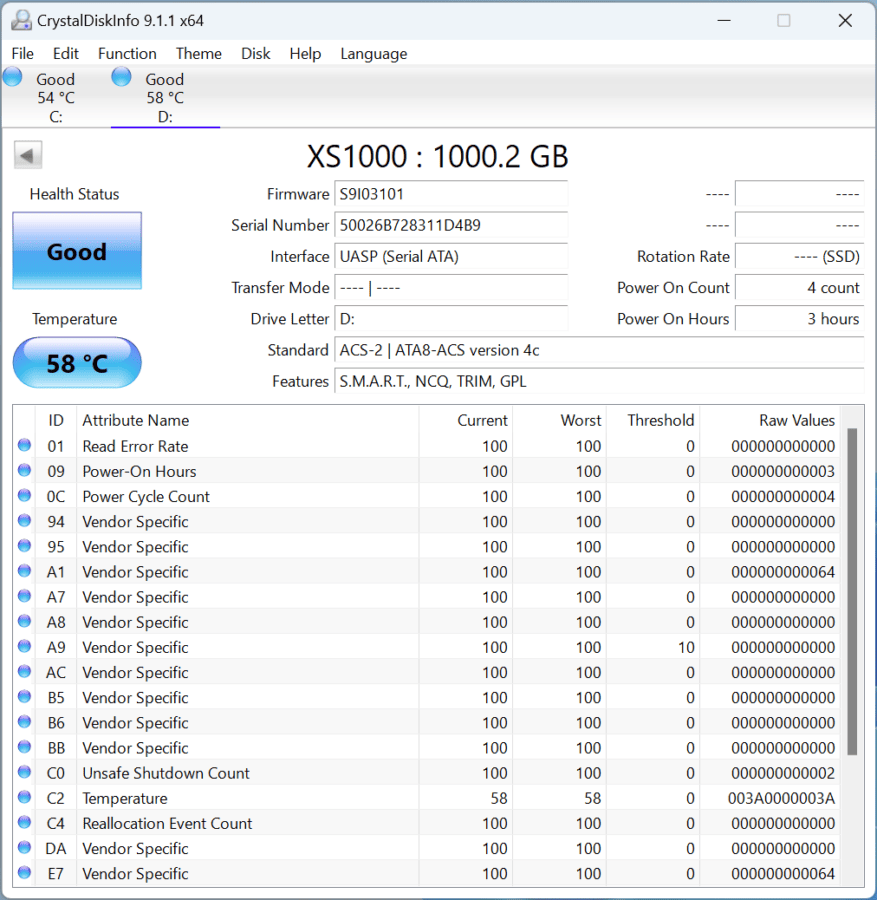The width and height of the screenshot is (877, 900).
Task: Click the Health Status label
Action: (75, 194)
